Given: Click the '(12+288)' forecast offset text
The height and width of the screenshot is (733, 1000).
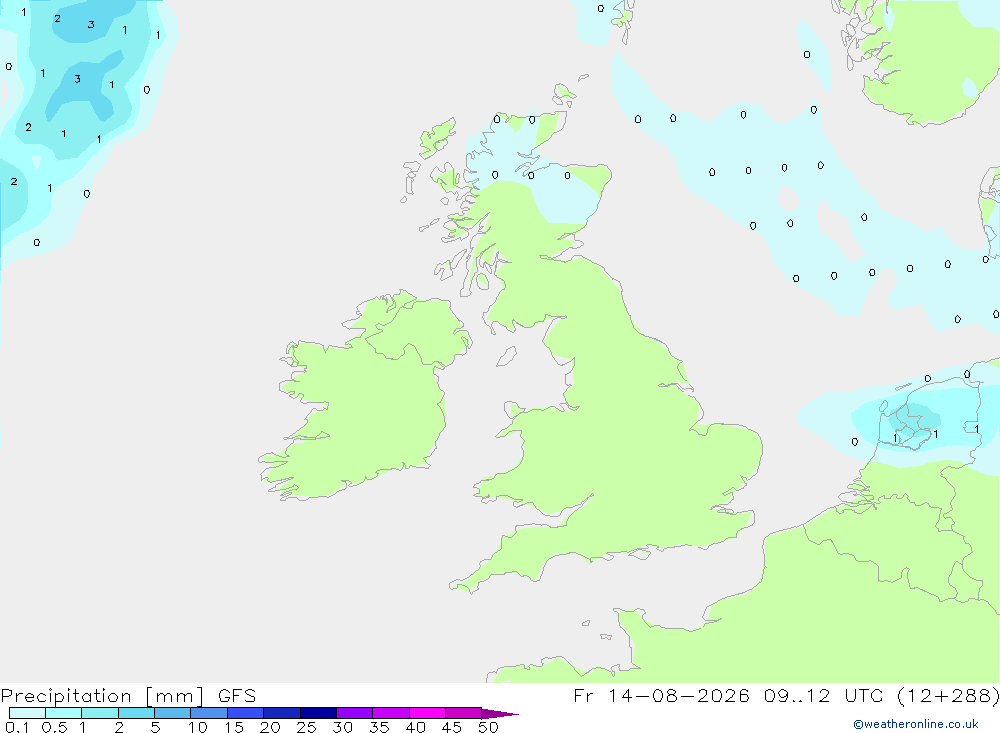Looking at the screenshot, I should [948, 696].
